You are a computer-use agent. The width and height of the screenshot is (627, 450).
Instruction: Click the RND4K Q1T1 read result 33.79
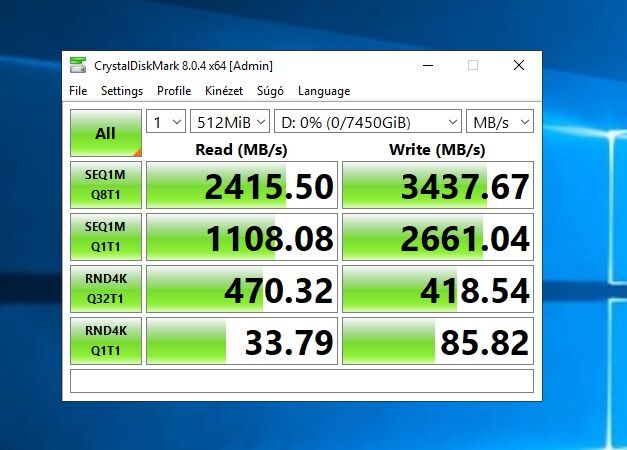click(242, 341)
